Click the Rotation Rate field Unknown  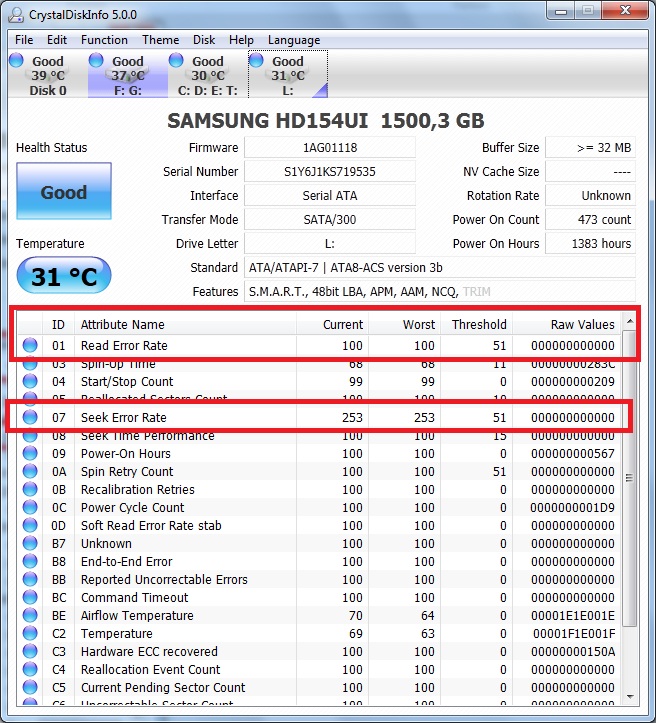point(591,196)
